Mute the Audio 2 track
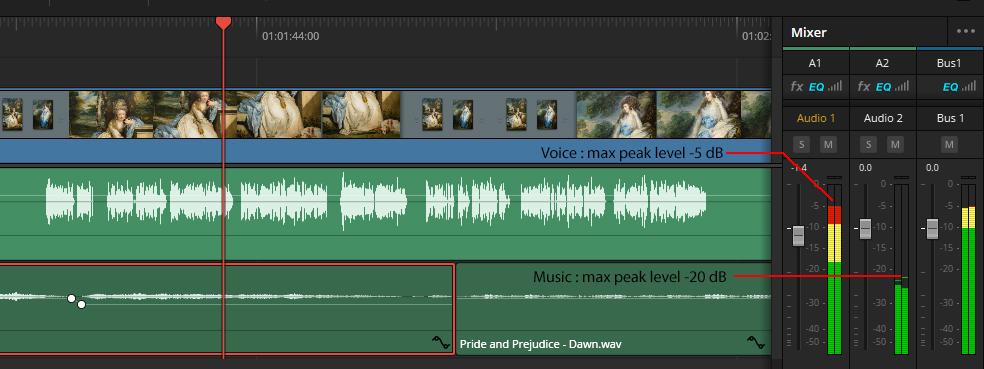Screen dimensions: 984x369 click(896, 145)
